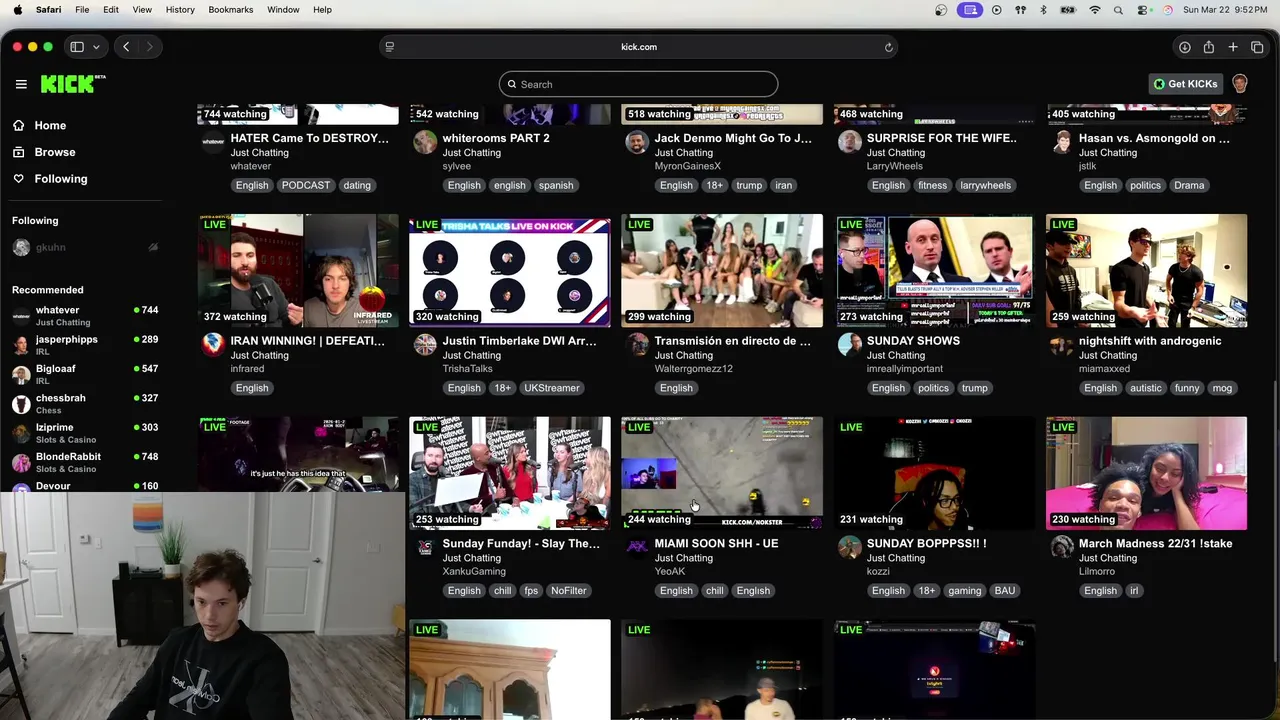Click the Get KICKs button
This screenshot has height=720, width=1280.
(x=1185, y=84)
